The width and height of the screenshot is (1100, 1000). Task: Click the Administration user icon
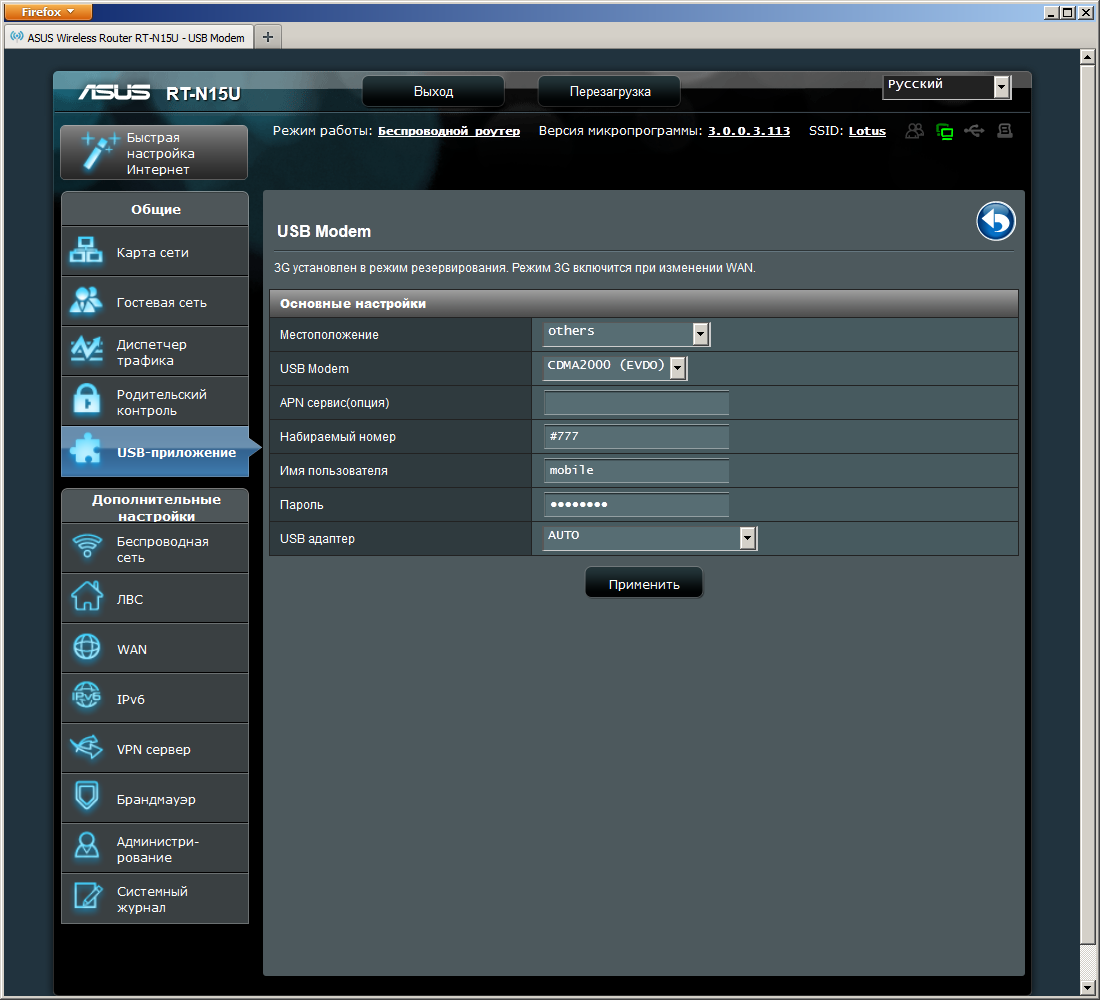(87, 846)
